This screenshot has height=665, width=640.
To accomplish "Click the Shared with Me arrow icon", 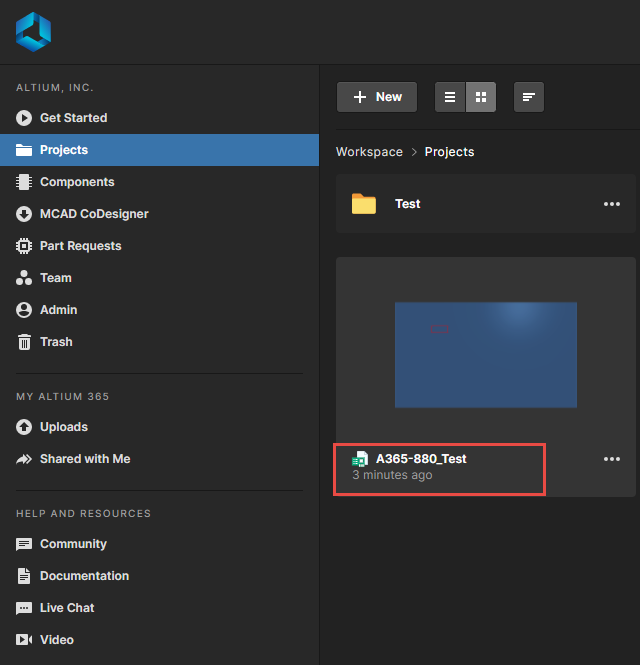I will point(24,459).
